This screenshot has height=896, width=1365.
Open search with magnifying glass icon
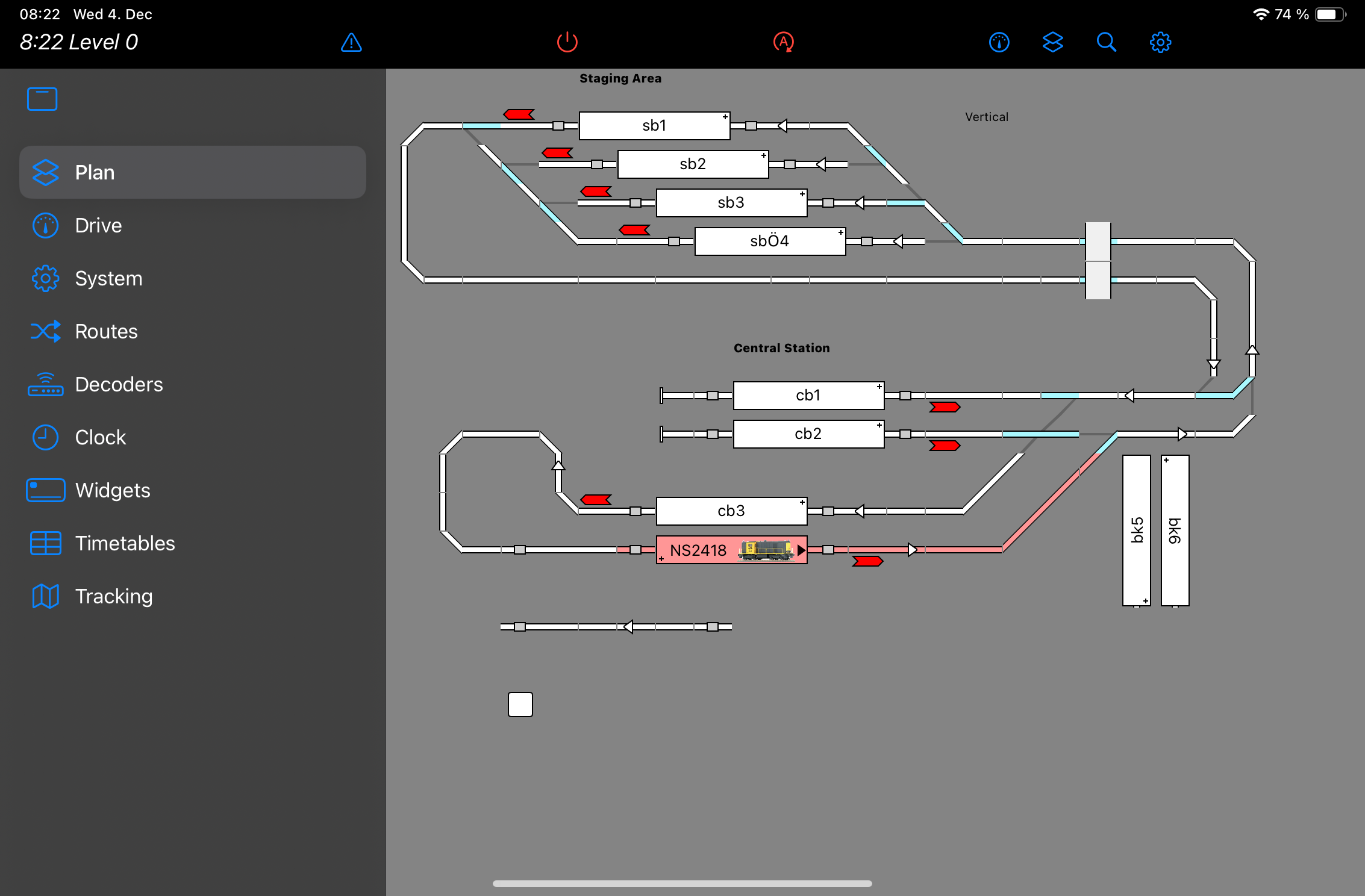tap(1106, 42)
